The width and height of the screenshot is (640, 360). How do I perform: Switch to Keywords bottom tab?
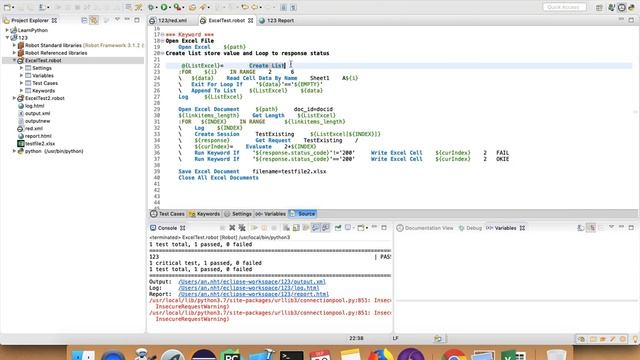[204, 213]
